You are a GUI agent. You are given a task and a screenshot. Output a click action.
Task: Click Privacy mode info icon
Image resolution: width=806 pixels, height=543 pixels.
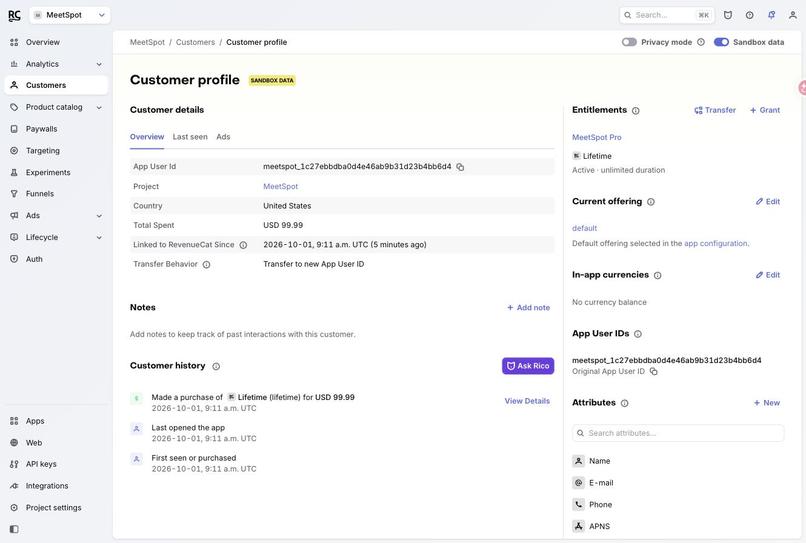701,42
